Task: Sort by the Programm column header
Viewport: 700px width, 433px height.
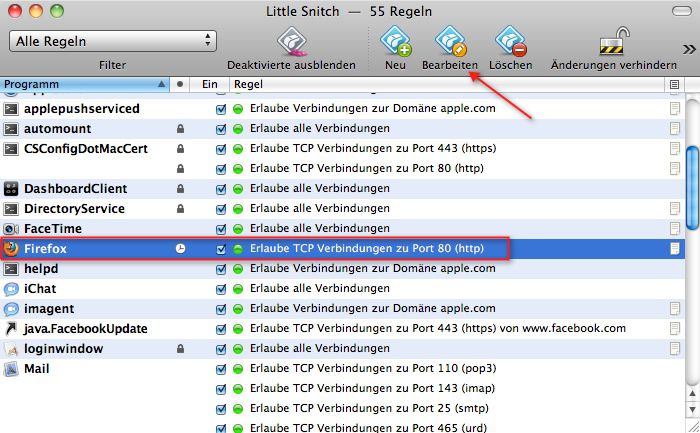Action: click(84, 84)
